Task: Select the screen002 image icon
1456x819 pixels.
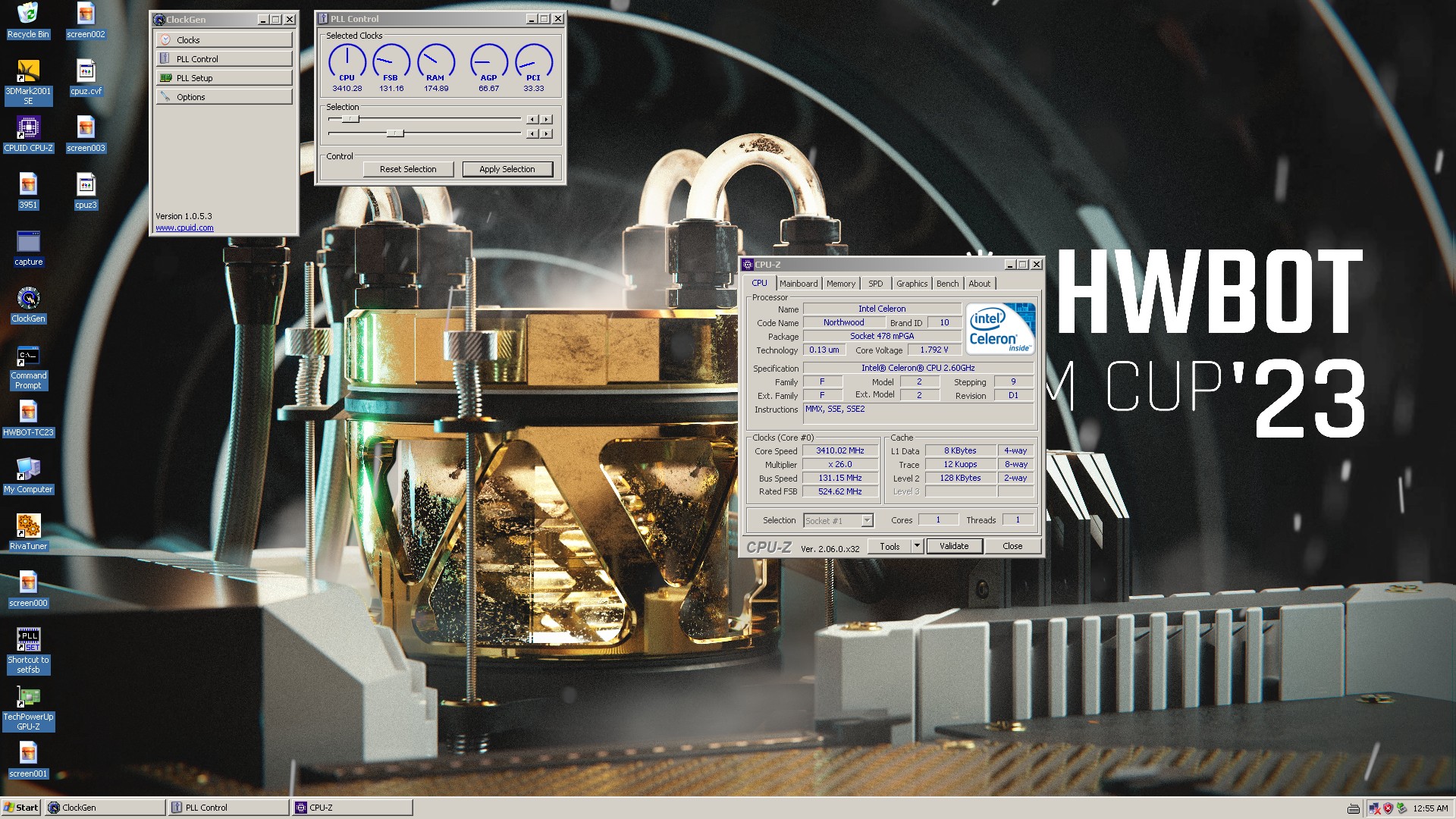Action: [x=86, y=20]
